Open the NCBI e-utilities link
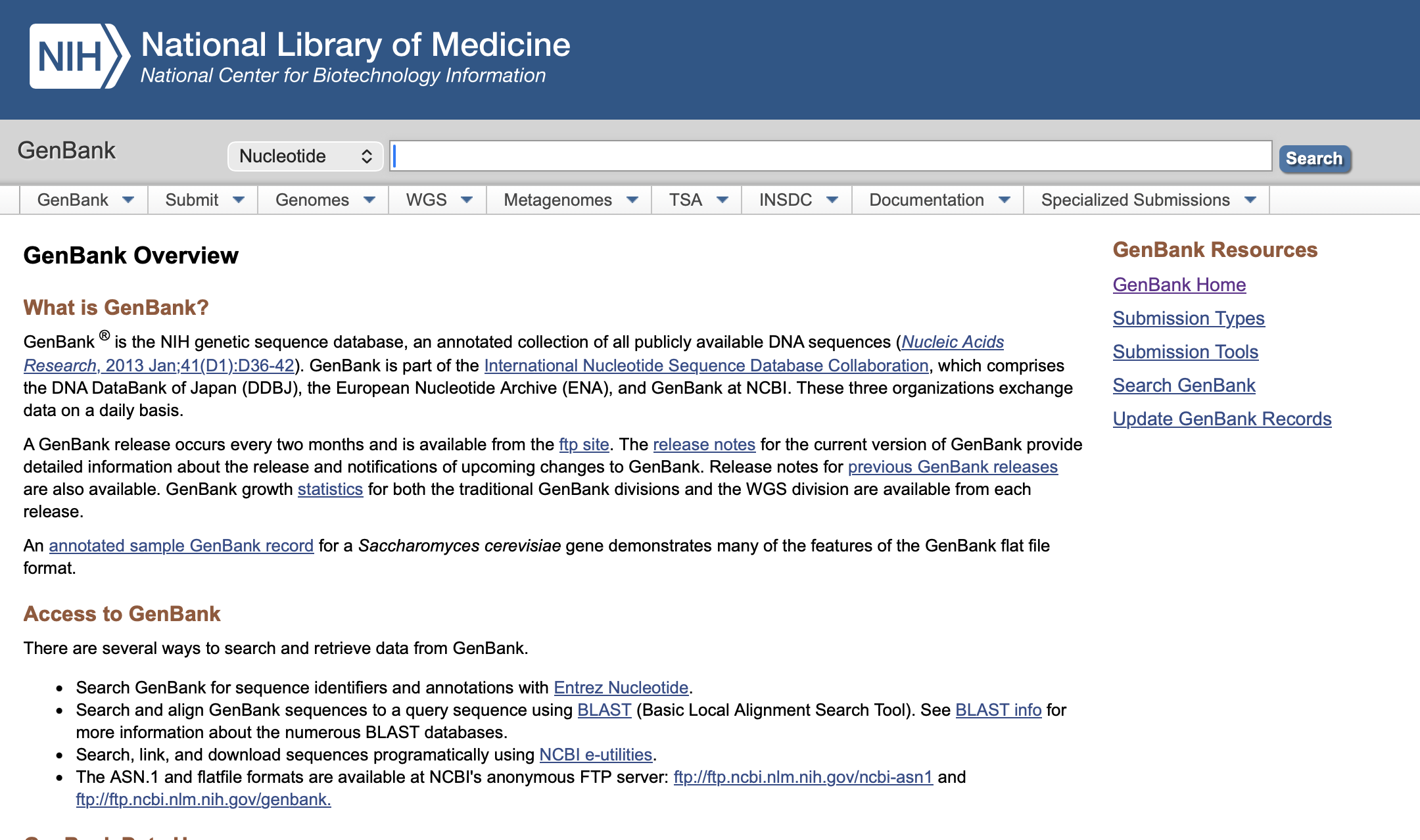 596,755
